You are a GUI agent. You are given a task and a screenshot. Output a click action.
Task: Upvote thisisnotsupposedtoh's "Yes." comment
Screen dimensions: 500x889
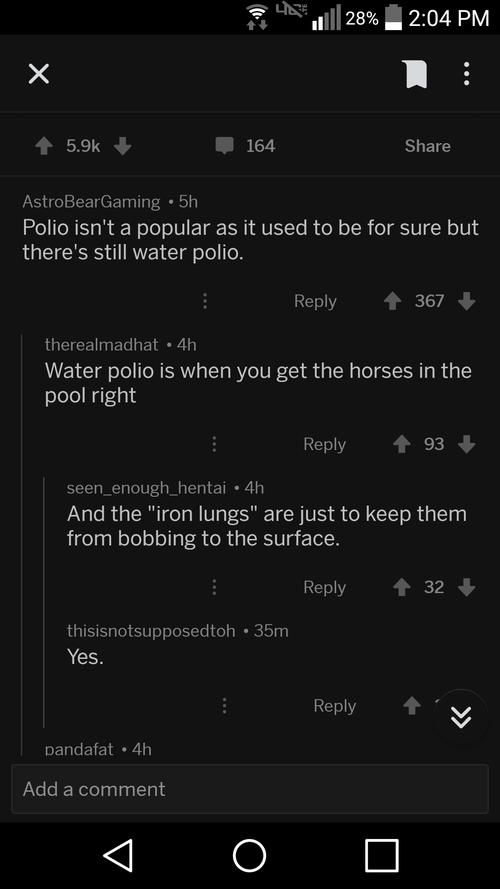click(412, 706)
